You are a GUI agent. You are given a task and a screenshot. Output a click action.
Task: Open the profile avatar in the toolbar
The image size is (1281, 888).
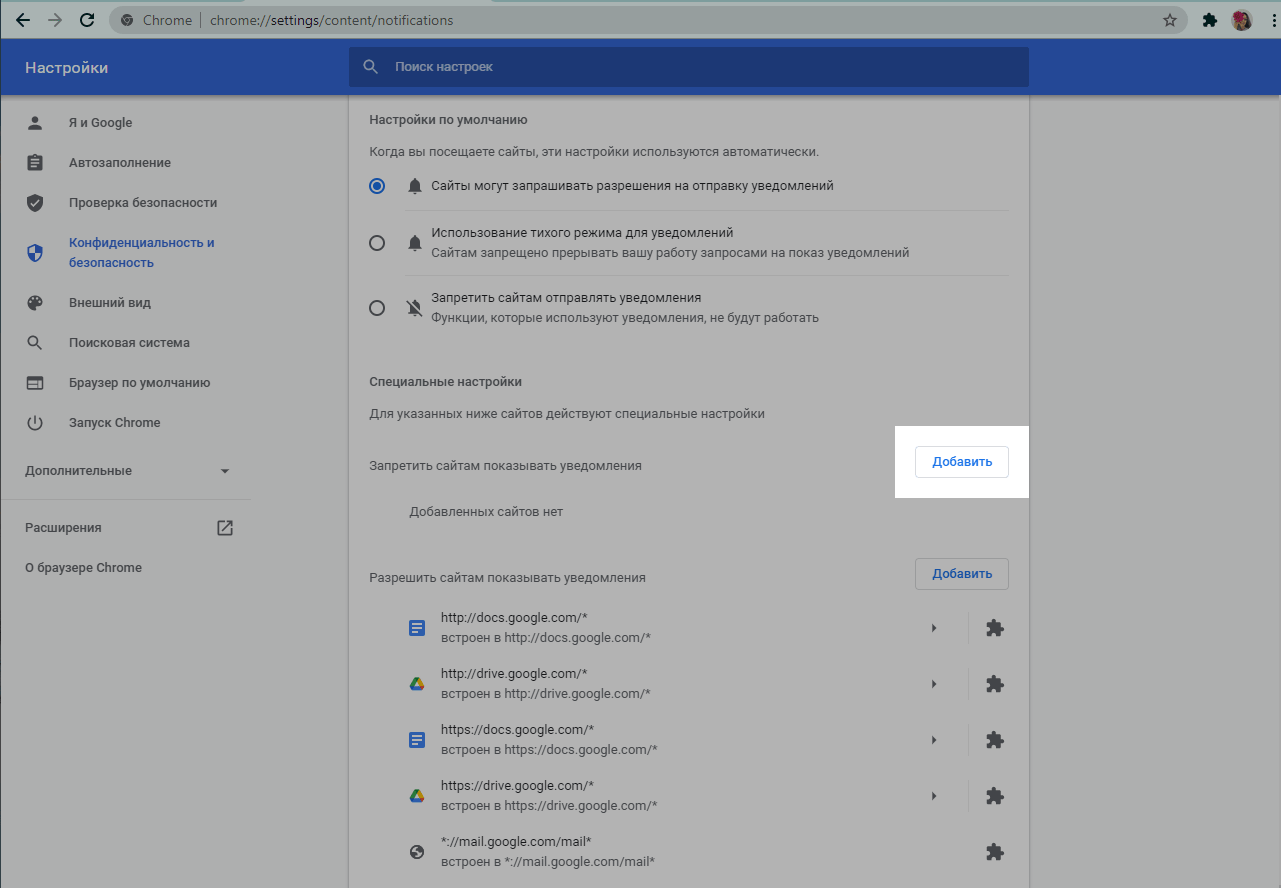(1242, 20)
